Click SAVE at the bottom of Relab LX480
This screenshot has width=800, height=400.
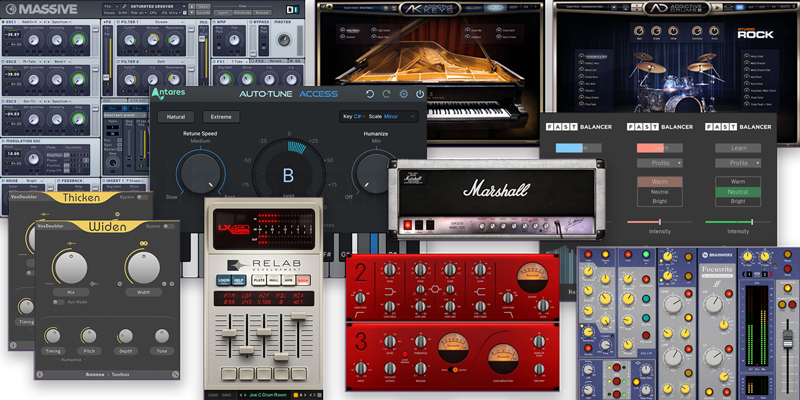click(227, 395)
